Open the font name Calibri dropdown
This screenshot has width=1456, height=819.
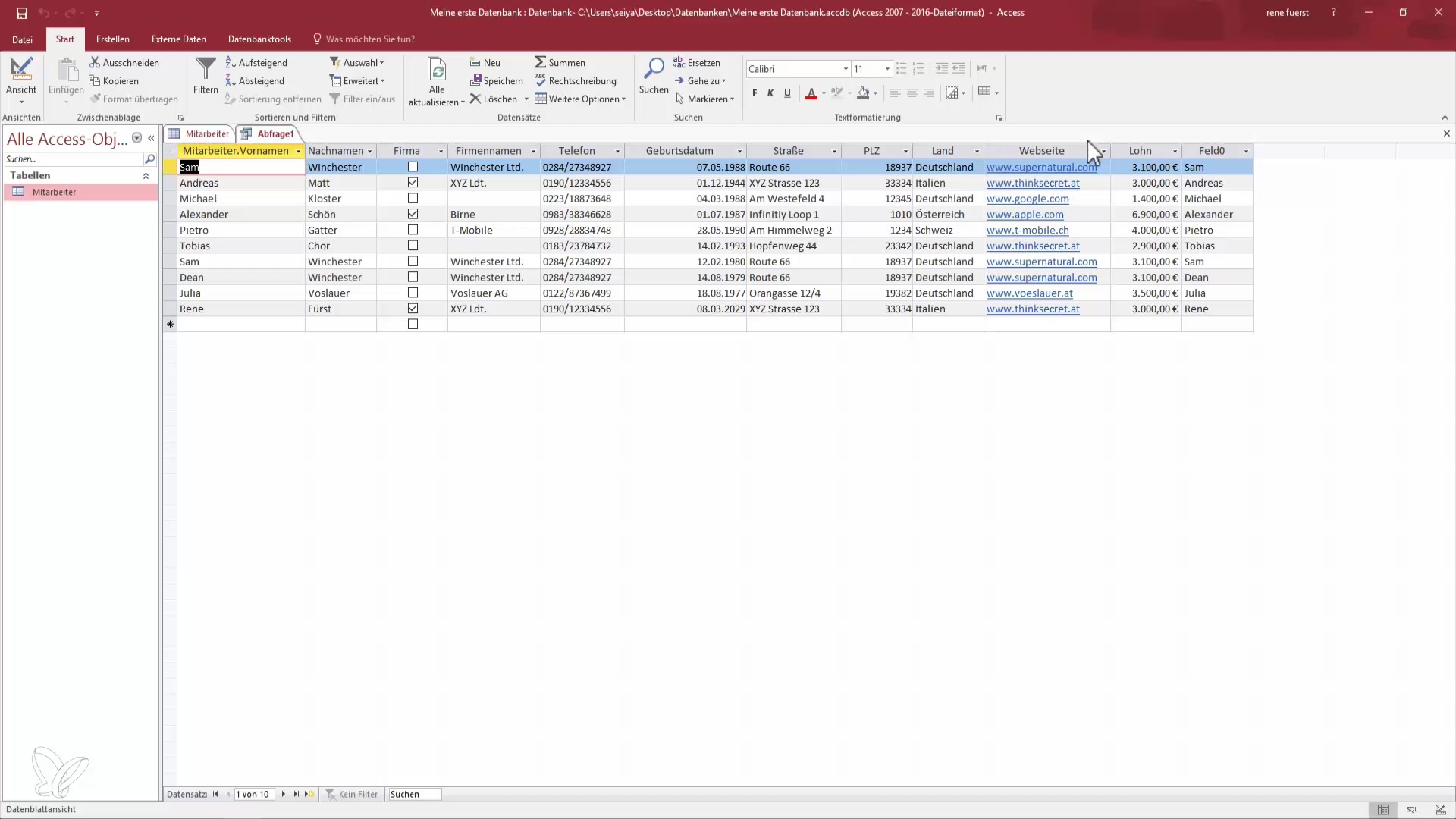(846, 69)
